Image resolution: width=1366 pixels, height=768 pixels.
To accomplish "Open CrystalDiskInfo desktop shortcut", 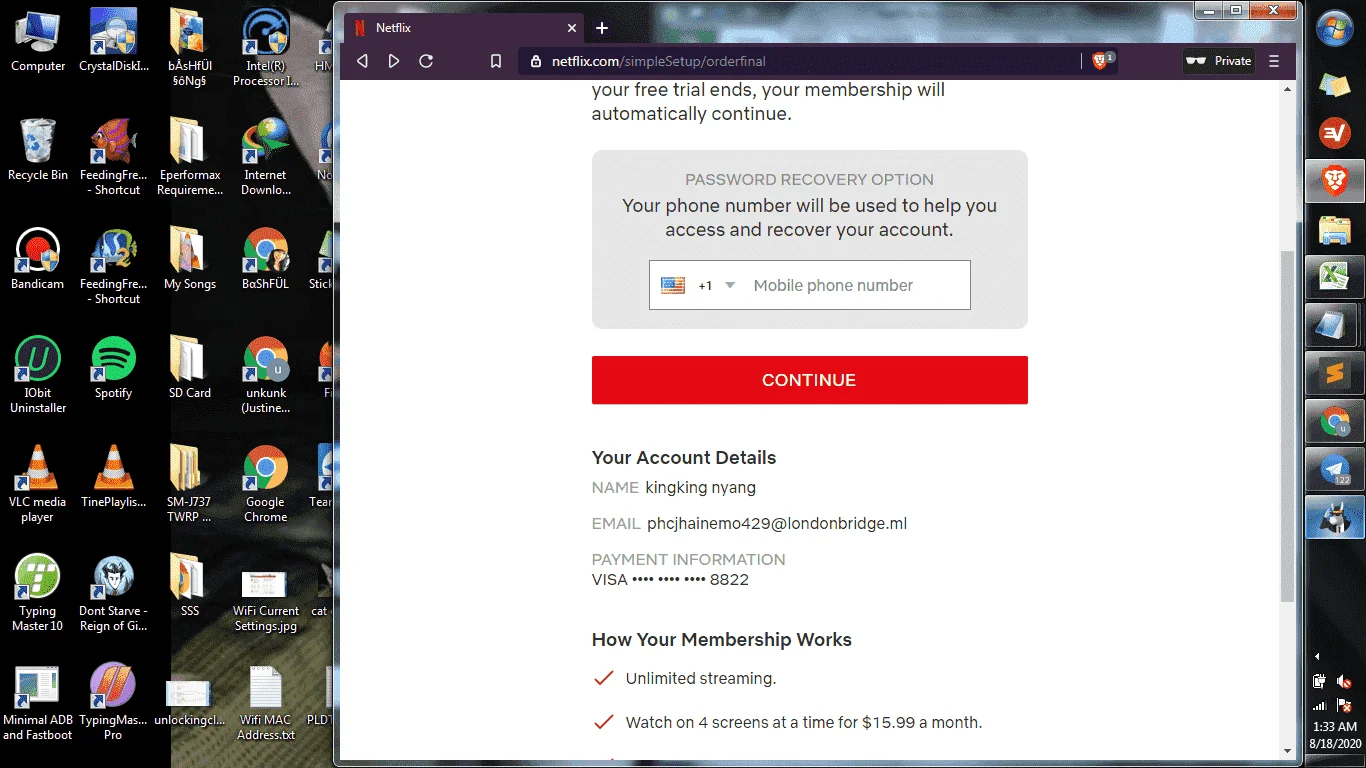I will tap(114, 41).
